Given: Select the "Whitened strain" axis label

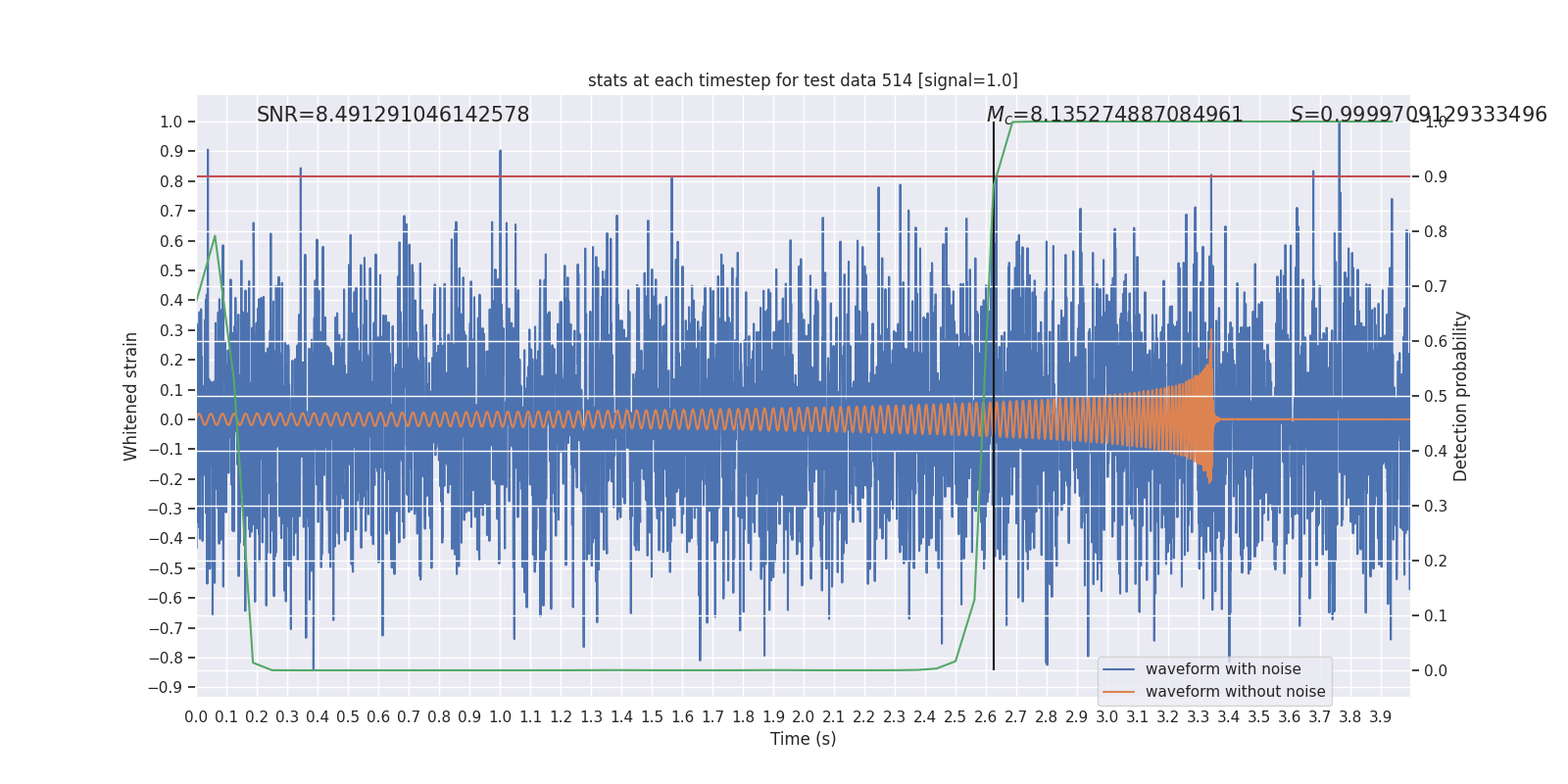Looking at the screenshot, I should click(131, 396).
